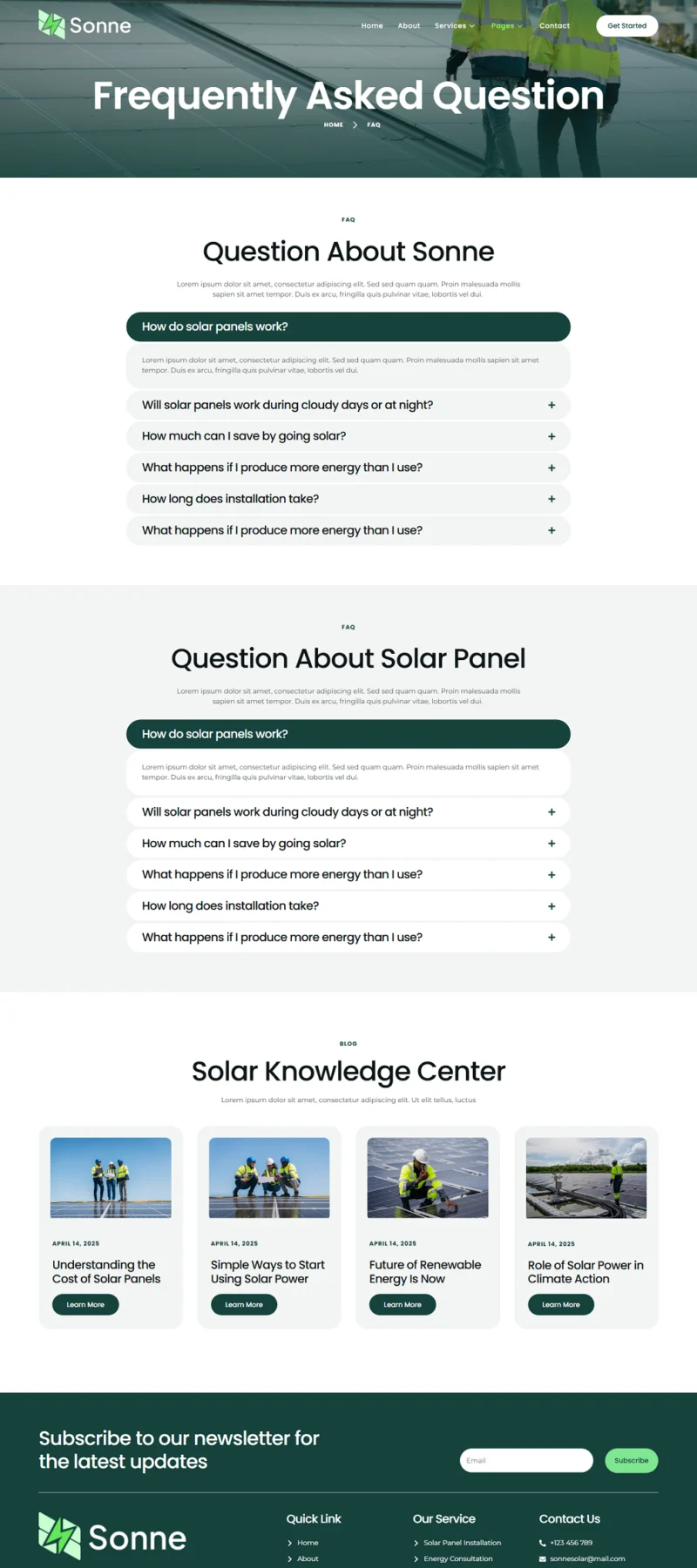This screenshot has width=697, height=1568.
Task: Click the large Sonne logo in footer
Action: pyautogui.click(x=112, y=1536)
